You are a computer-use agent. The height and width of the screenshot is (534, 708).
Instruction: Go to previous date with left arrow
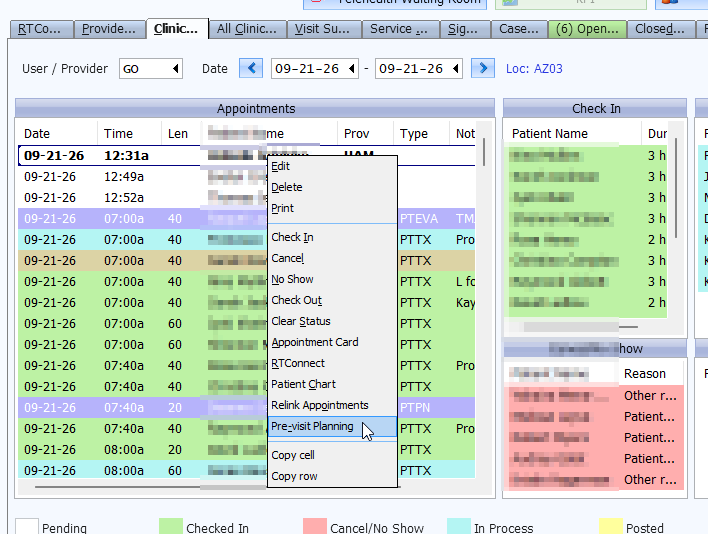(x=251, y=69)
